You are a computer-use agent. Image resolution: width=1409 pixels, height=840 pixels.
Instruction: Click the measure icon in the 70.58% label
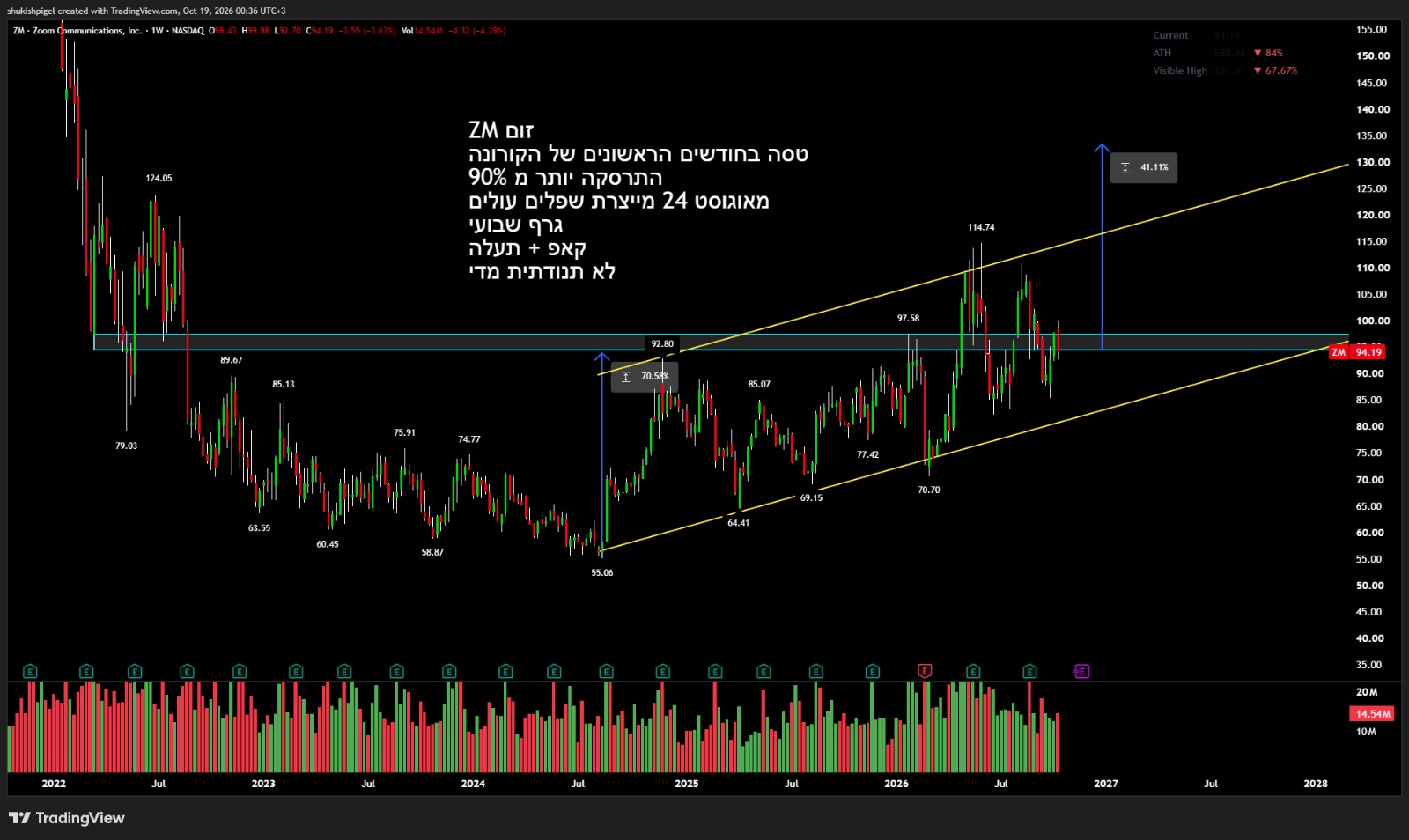pos(626,377)
